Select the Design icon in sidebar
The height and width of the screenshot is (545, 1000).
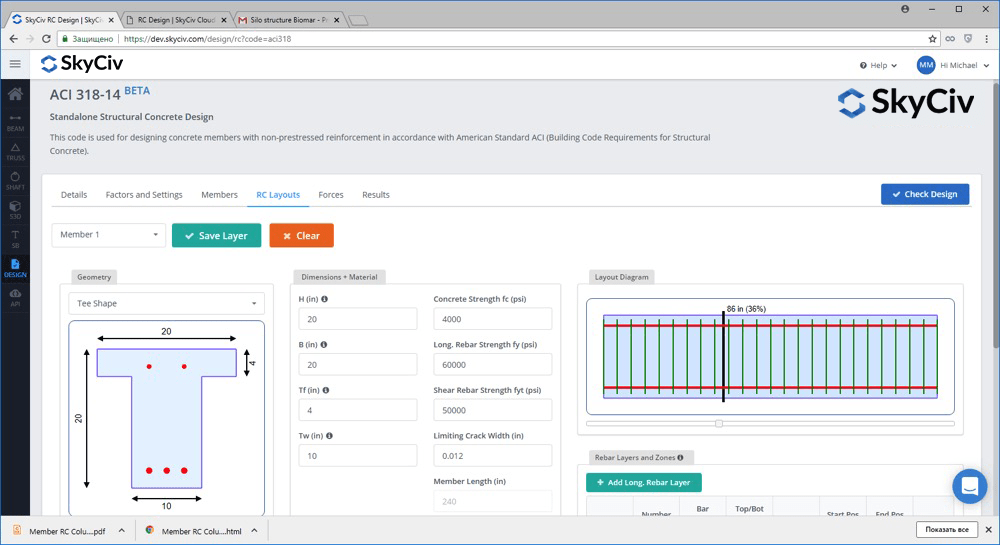(x=15, y=268)
